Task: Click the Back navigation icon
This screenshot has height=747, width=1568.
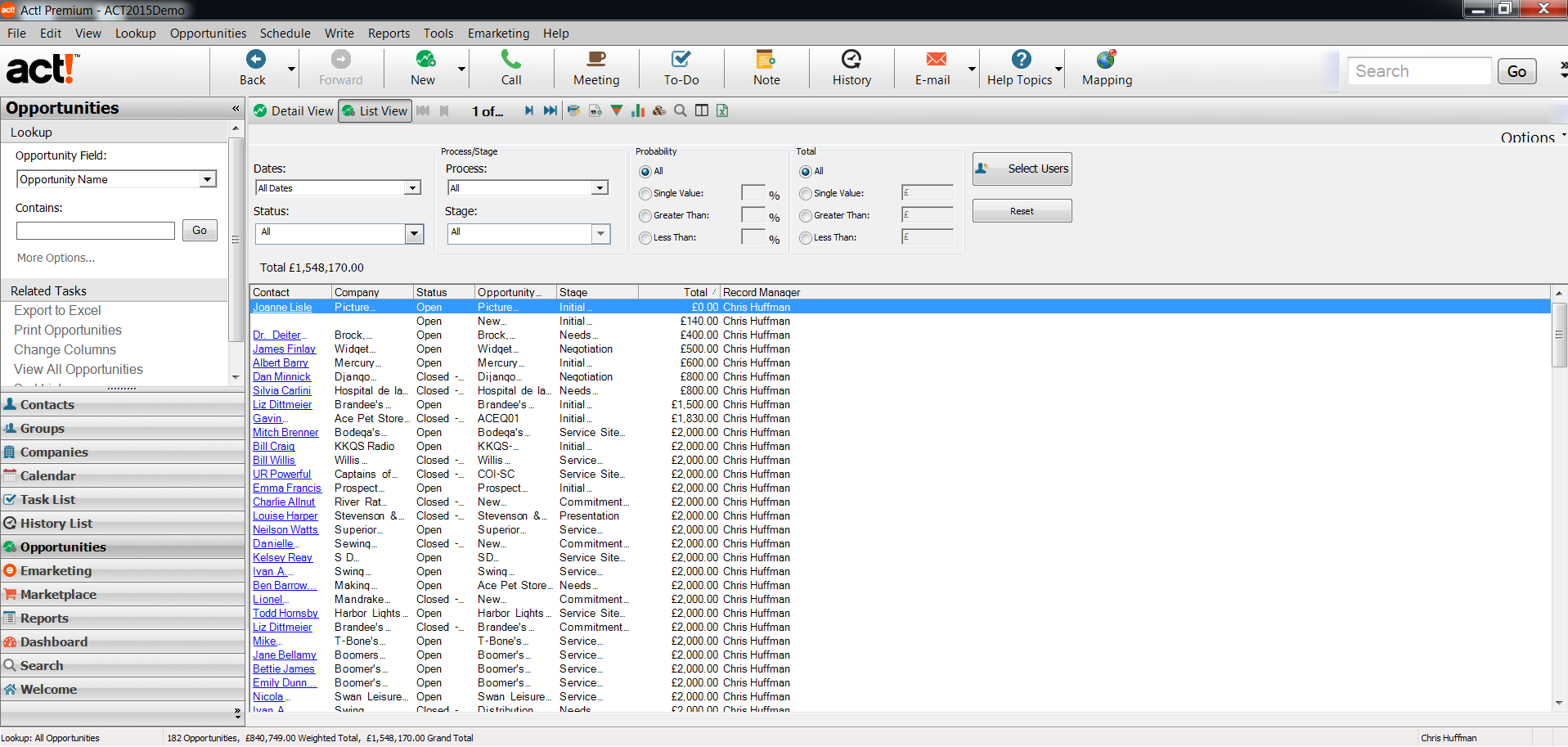Action: click(255, 59)
